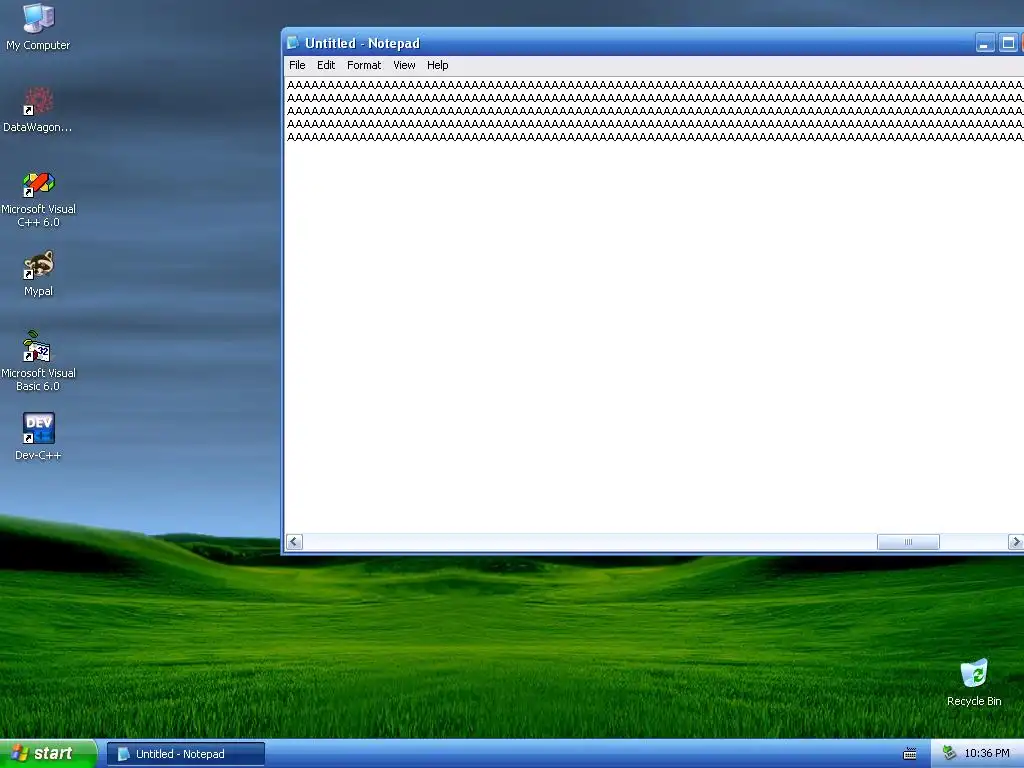
Task: Select the Dev-C++ desktop shortcut
Action: (x=38, y=436)
